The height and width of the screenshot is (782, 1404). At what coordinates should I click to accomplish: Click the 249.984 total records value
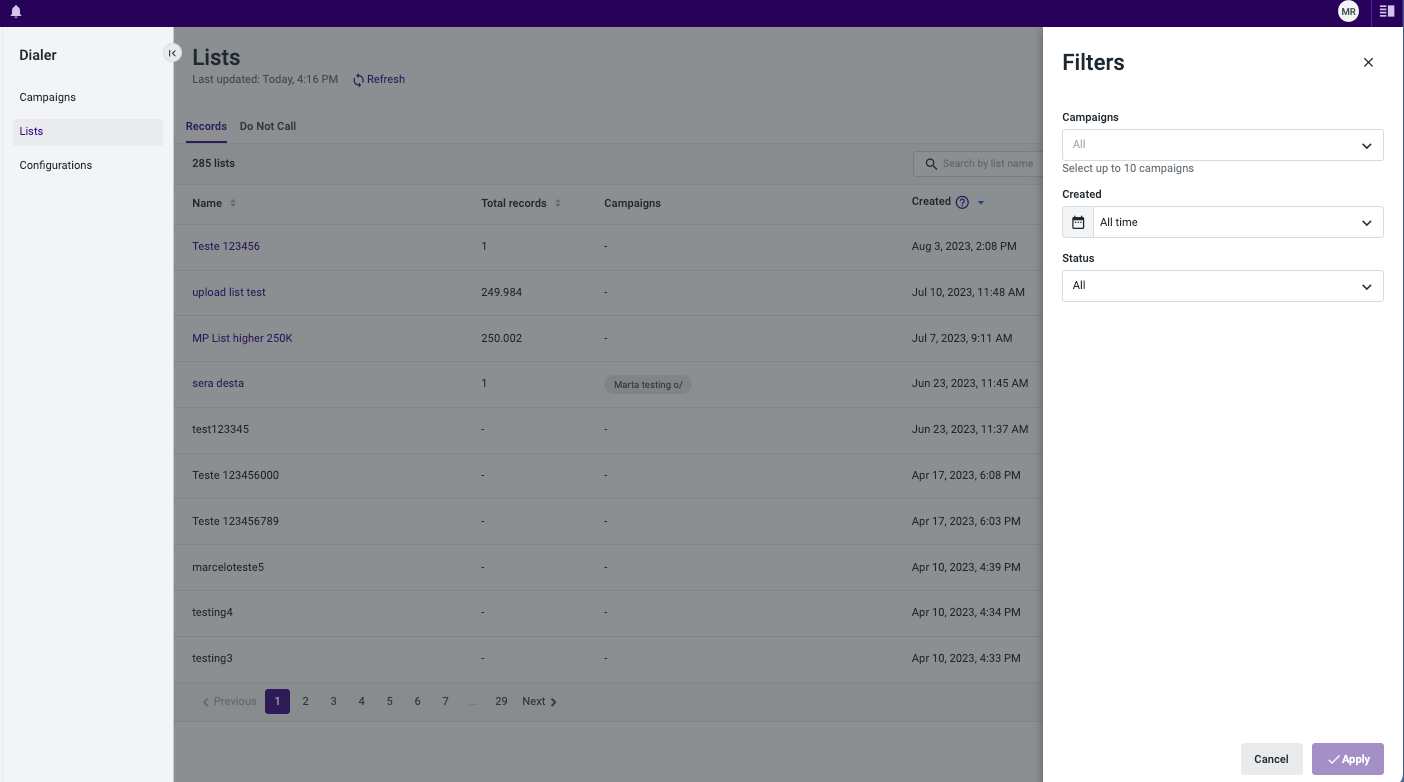click(501, 292)
